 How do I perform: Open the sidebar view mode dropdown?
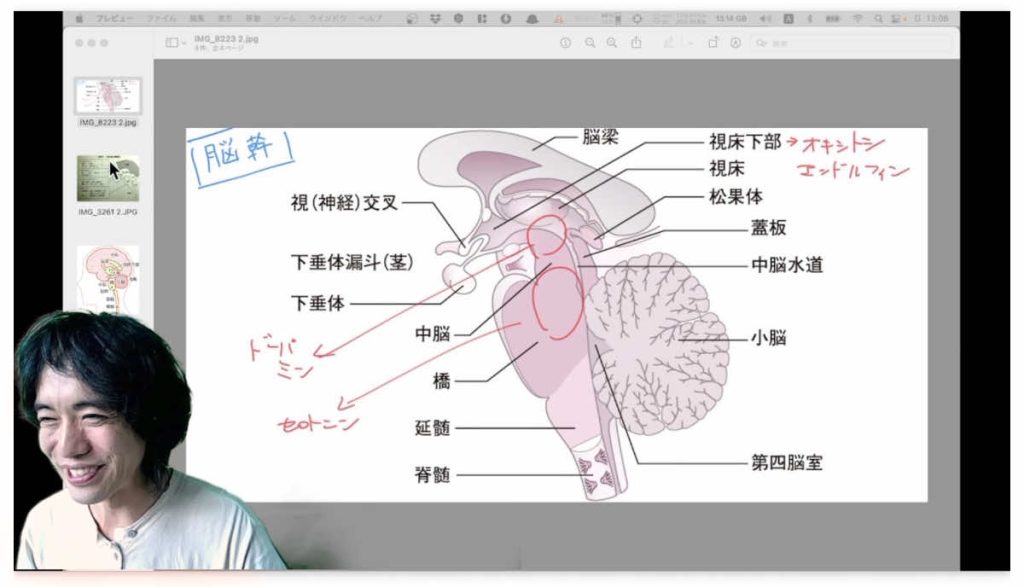(175, 43)
